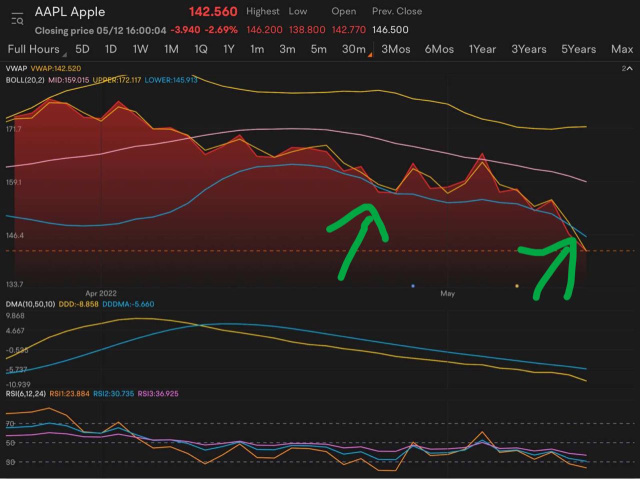Click the VWAP indicator label

point(16,69)
